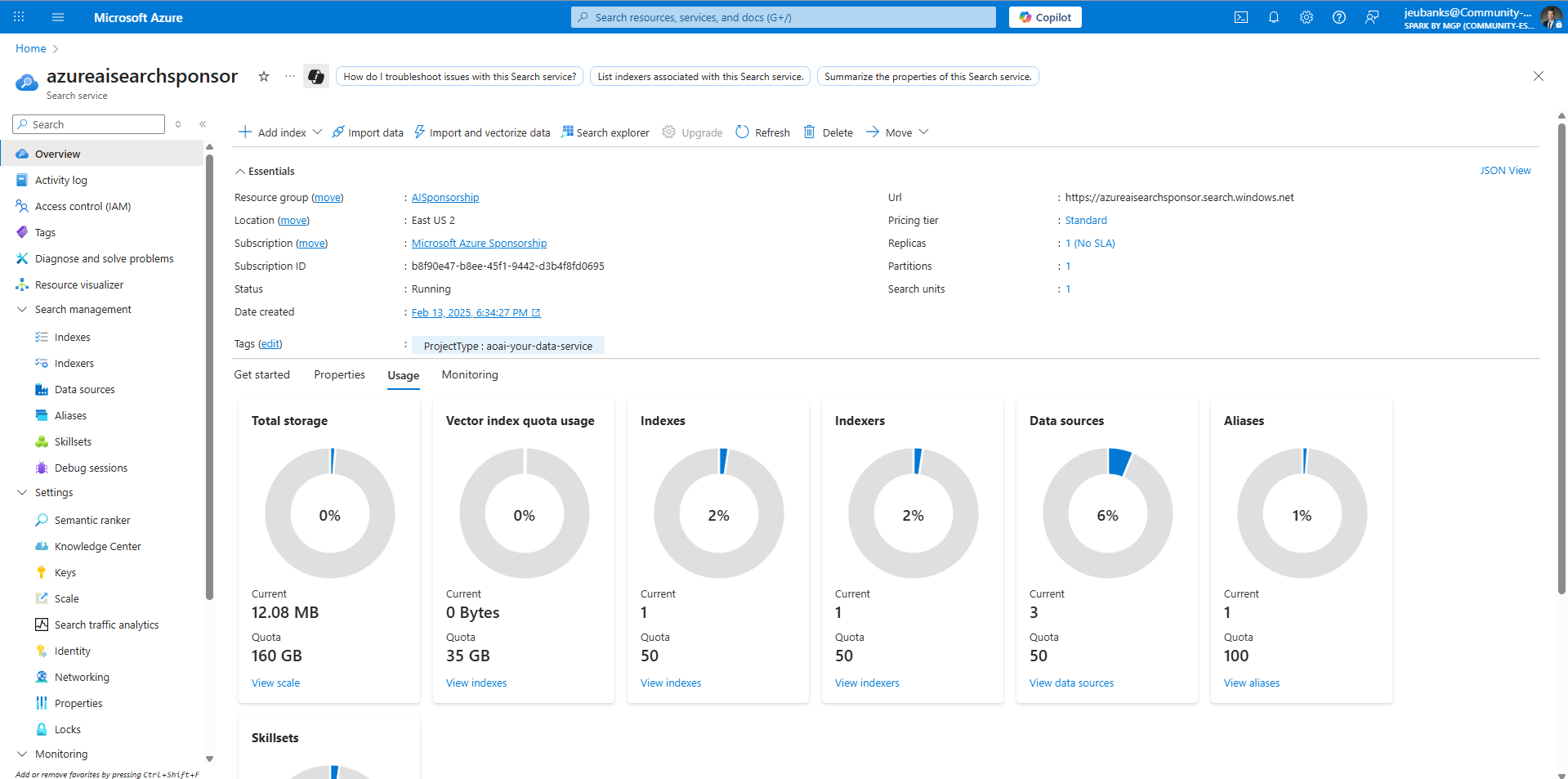Open the Microsoft apps grid launcher
This screenshot has width=1568, height=779.
point(19,17)
